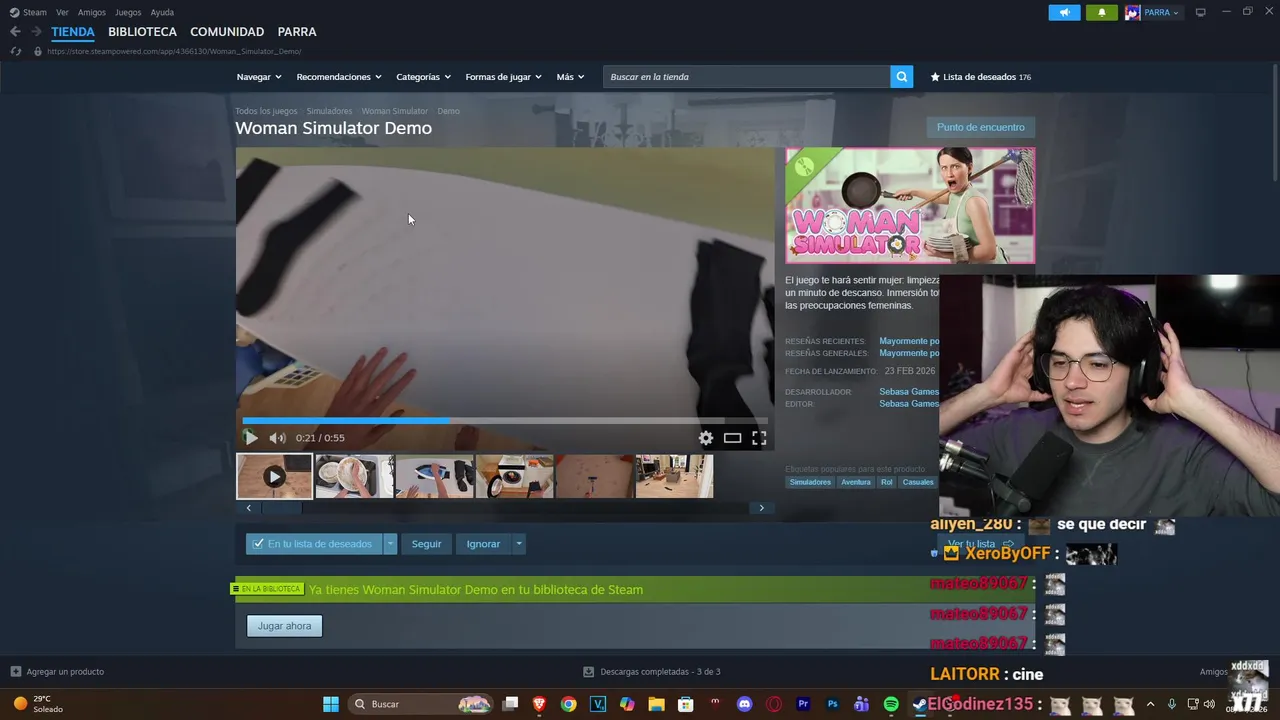
Task: Switch video to theater mode
Action: click(x=733, y=438)
